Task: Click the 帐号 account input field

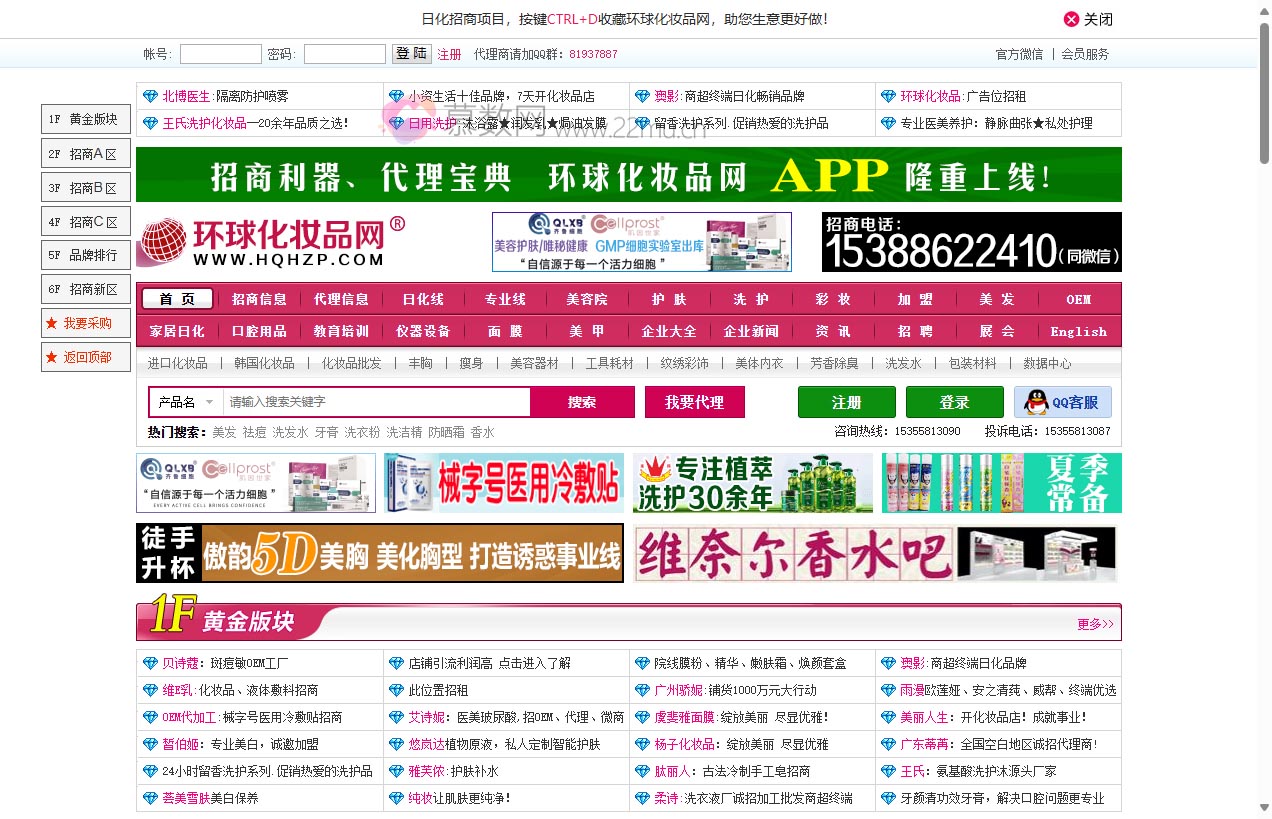Action: coord(220,54)
